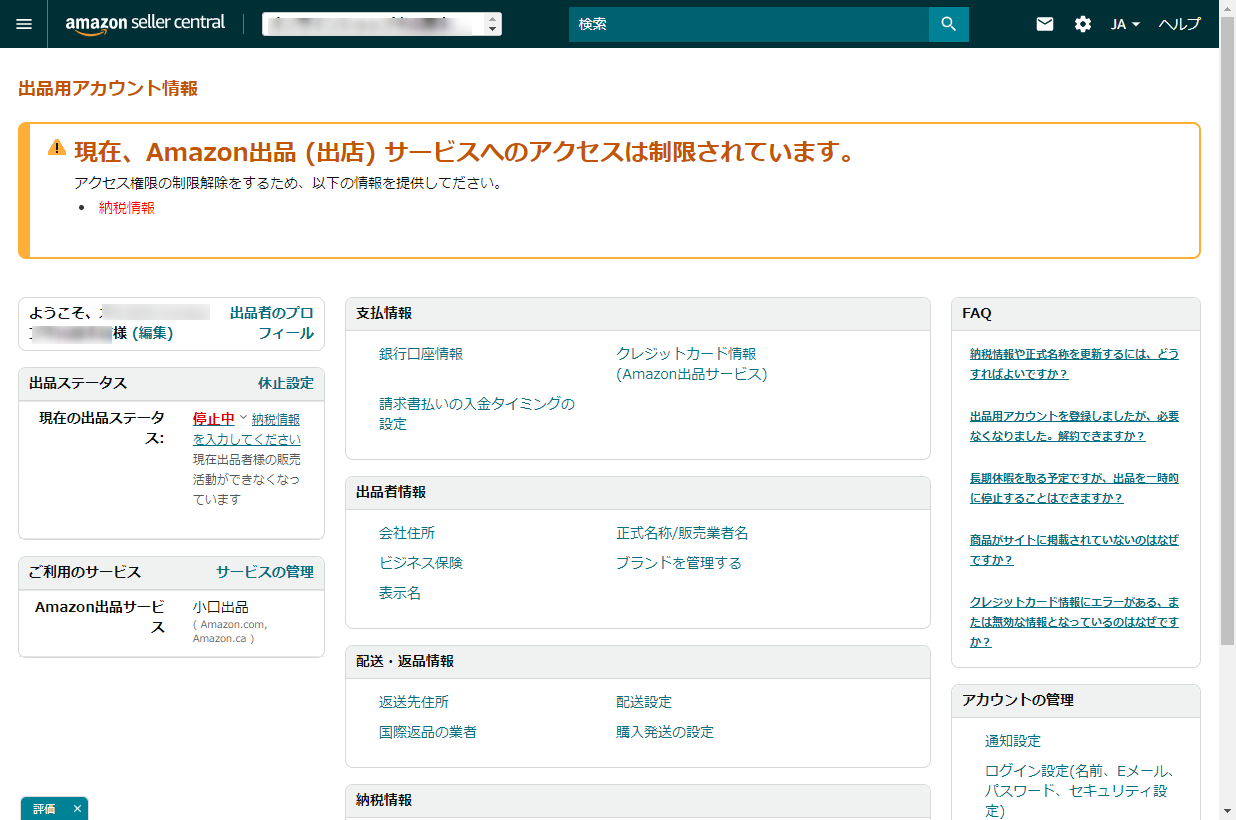Open the JA language dropdown
The width and height of the screenshot is (1236, 820).
click(x=1125, y=24)
